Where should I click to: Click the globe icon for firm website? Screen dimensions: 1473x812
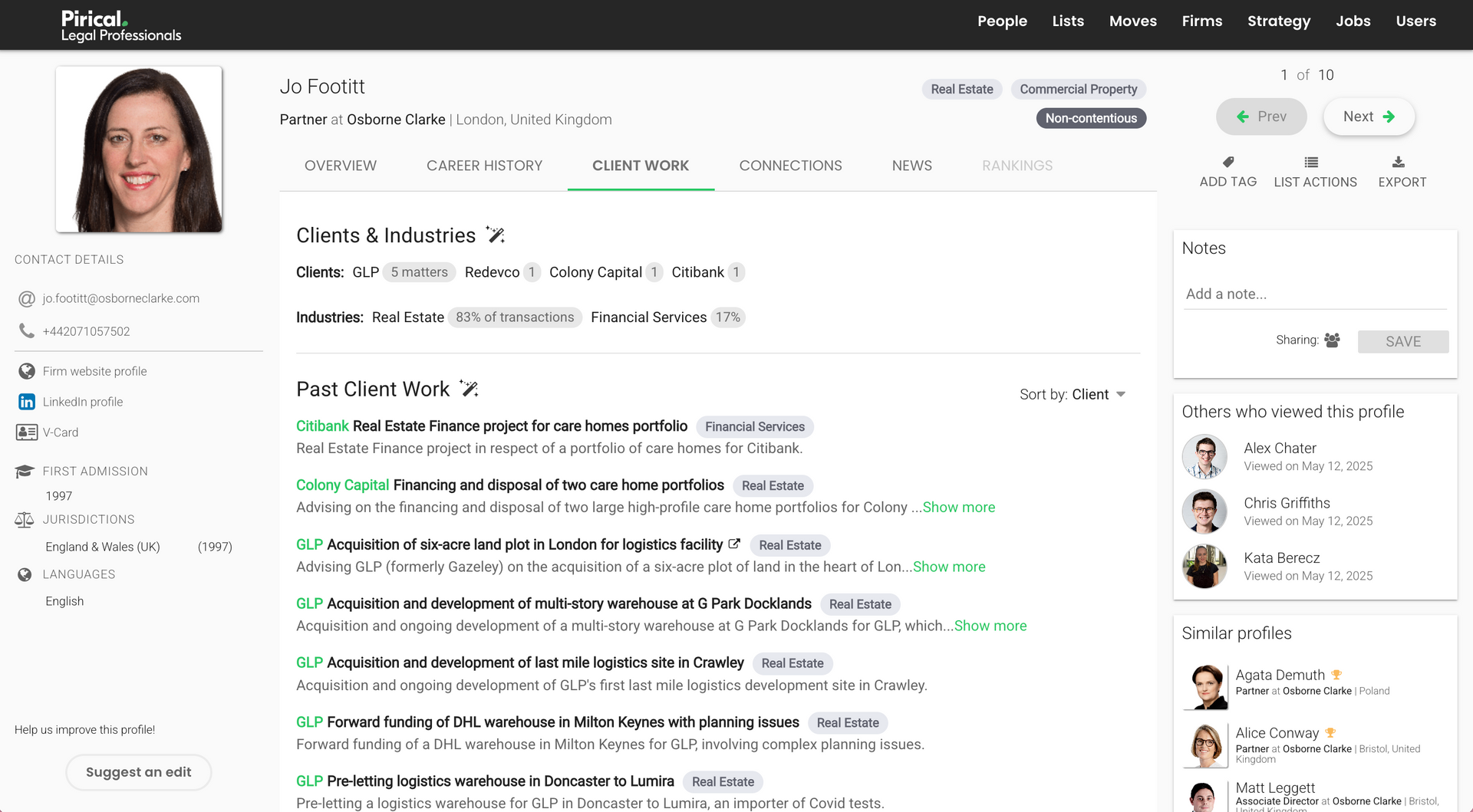(27, 371)
